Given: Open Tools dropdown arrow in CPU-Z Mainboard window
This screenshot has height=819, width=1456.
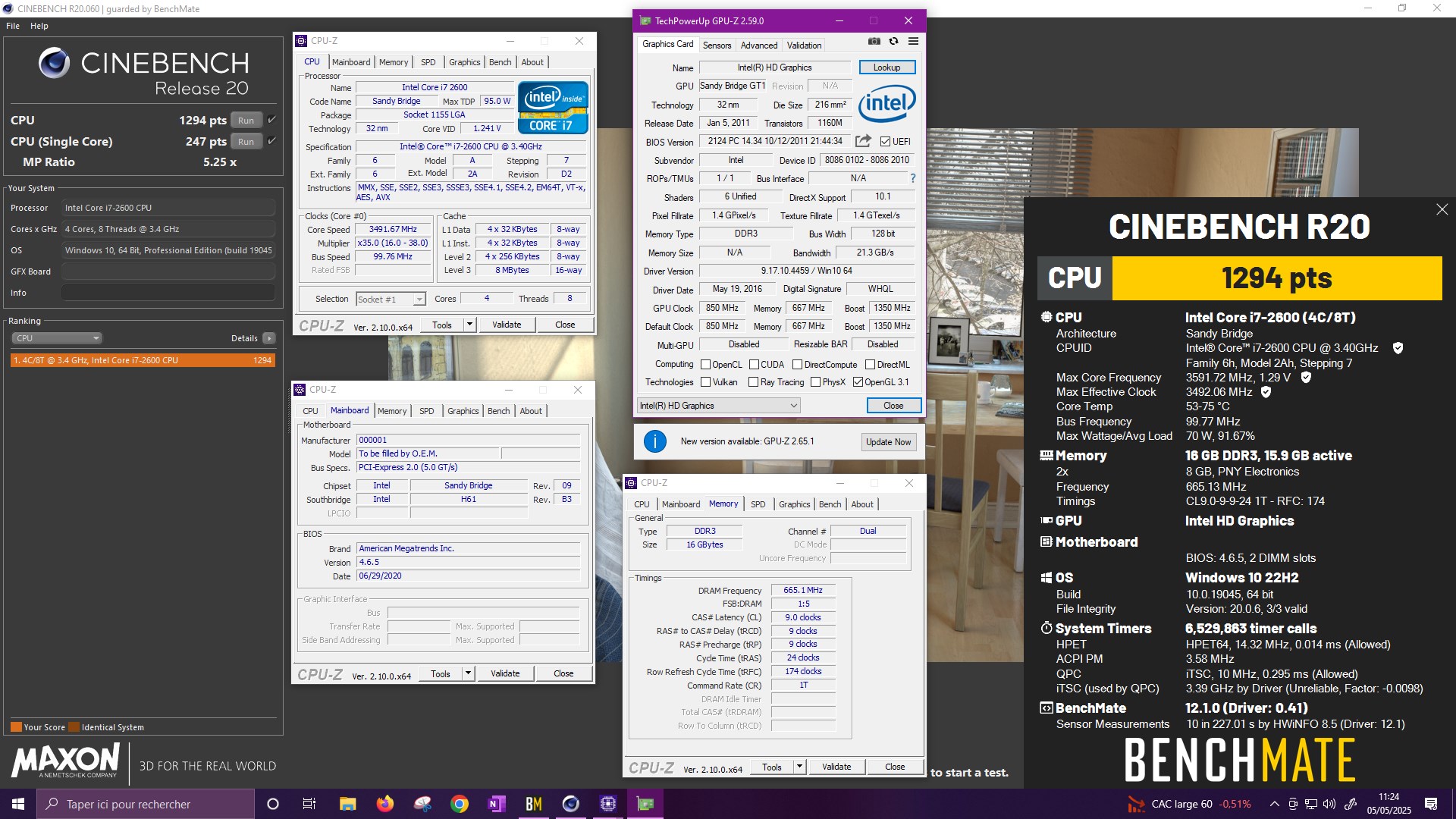Looking at the screenshot, I should click(x=468, y=673).
